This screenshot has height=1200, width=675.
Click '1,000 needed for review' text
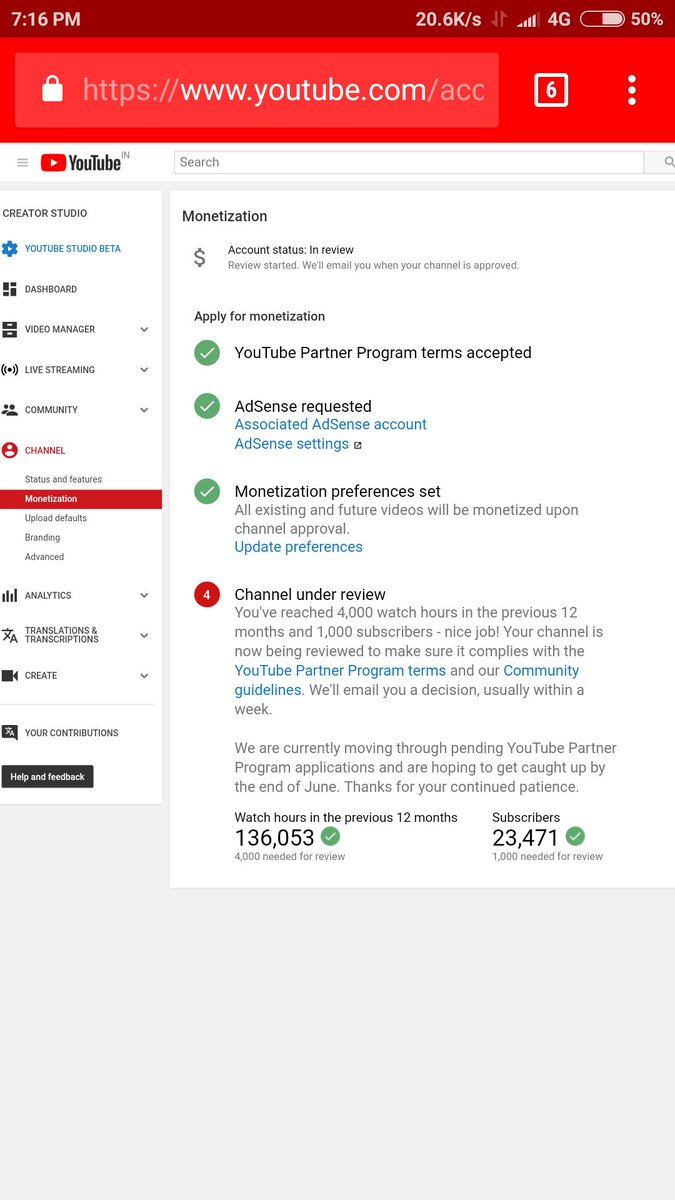click(x=548, y=856)
